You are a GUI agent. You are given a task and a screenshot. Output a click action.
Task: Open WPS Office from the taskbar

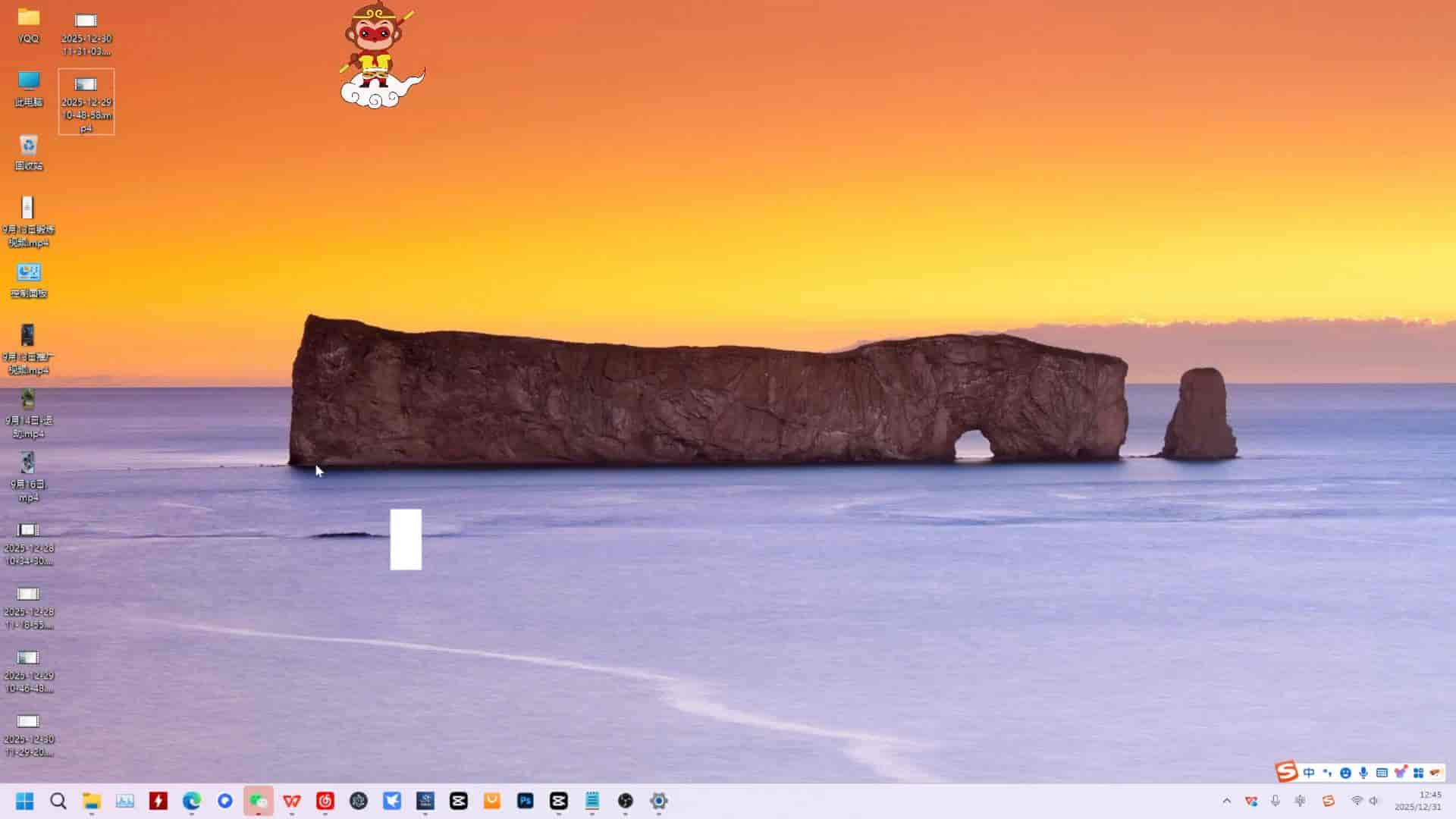coord(292,801)
